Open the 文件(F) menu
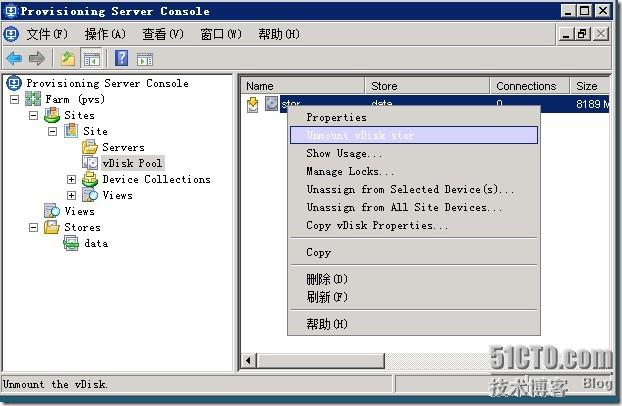This screenshot has height=406, width=622. 47,34
